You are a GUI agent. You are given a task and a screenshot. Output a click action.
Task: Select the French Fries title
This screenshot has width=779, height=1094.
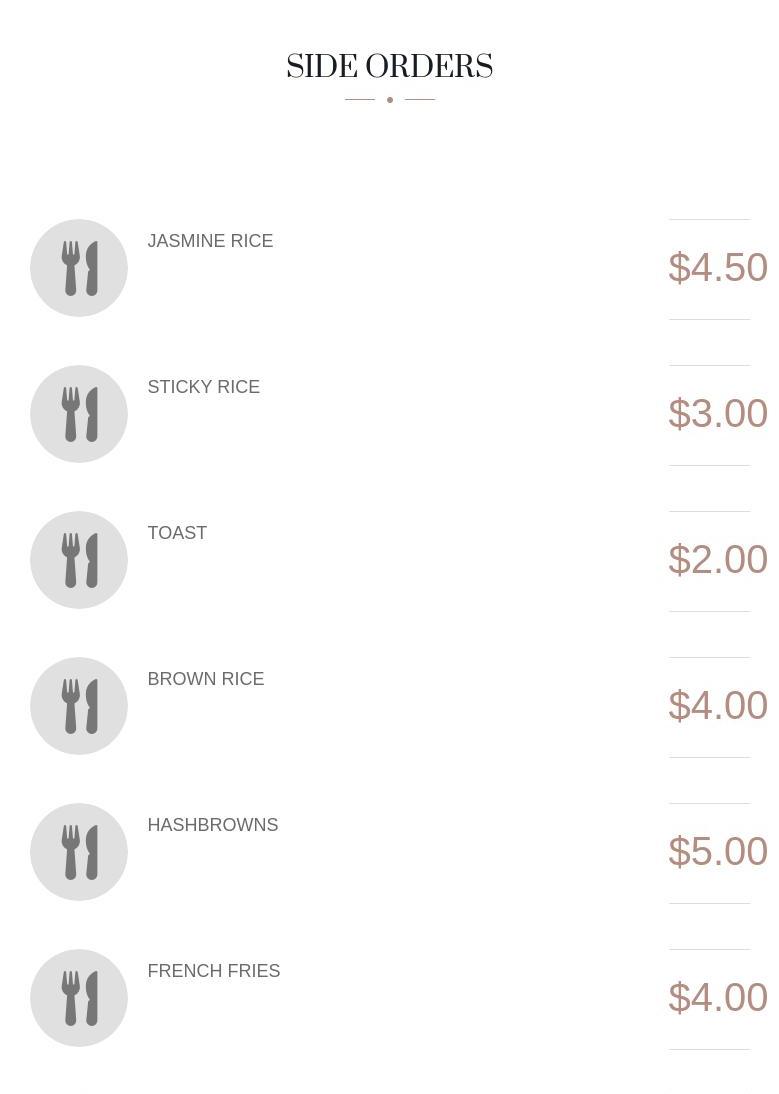pos(213,971)
